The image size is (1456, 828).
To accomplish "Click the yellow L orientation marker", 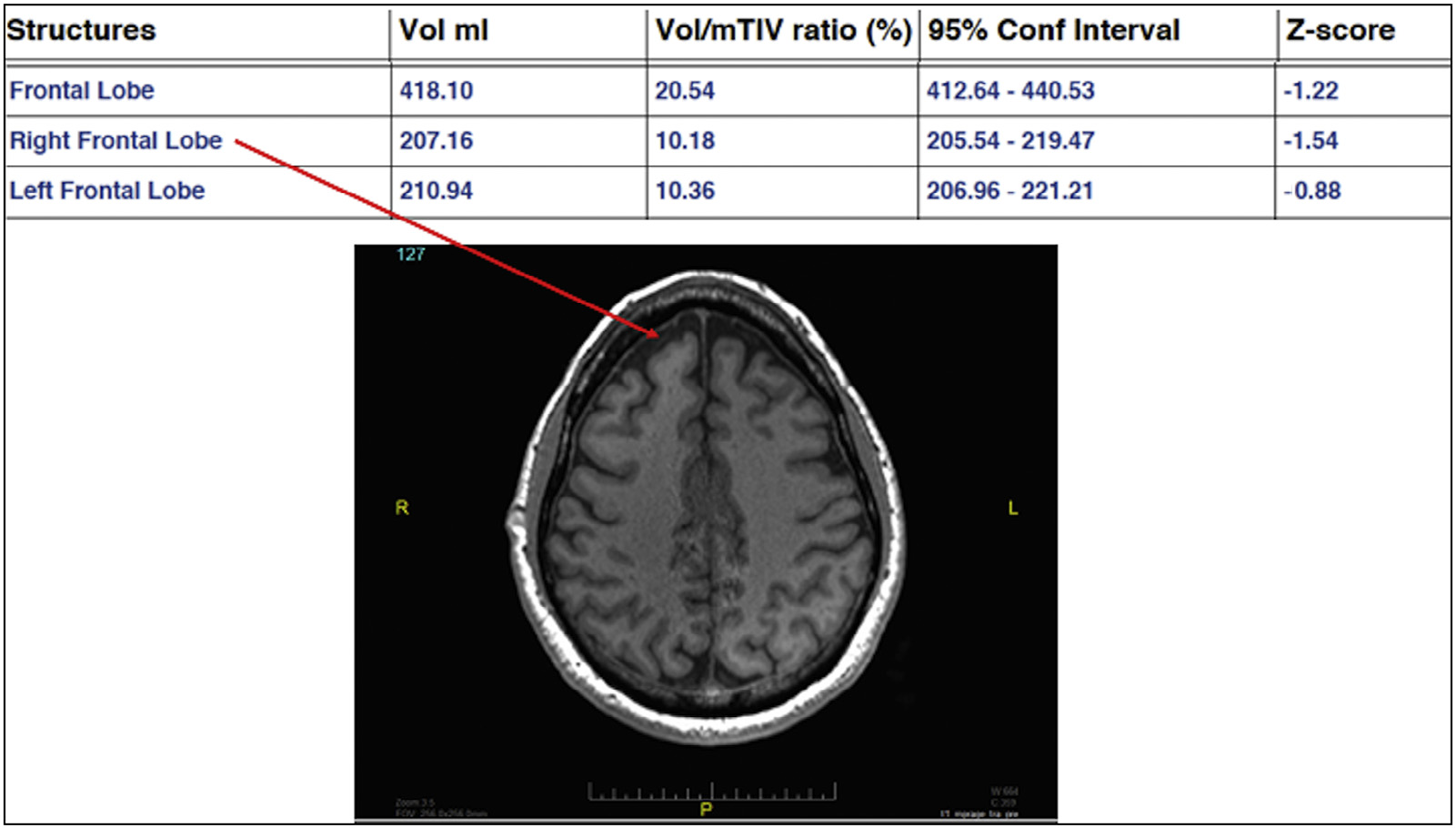I will point(1013,508).
